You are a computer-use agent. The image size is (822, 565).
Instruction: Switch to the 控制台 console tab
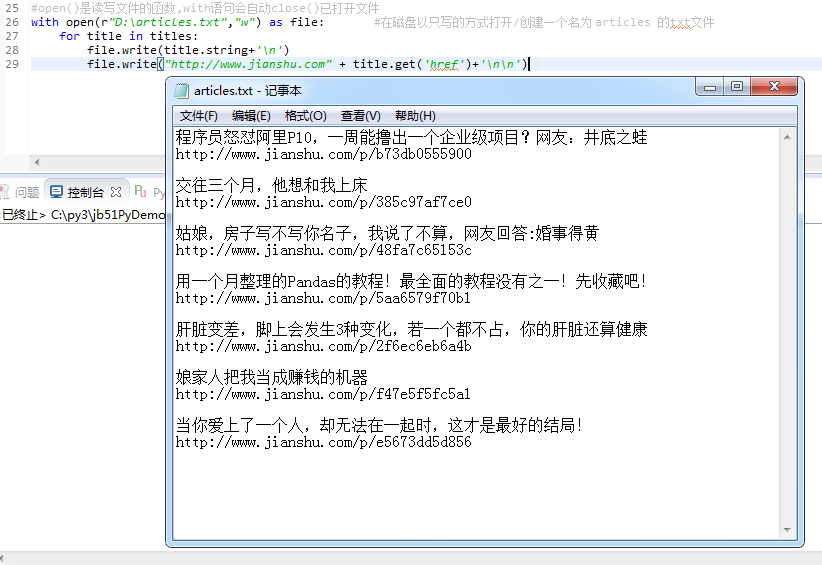85,192
